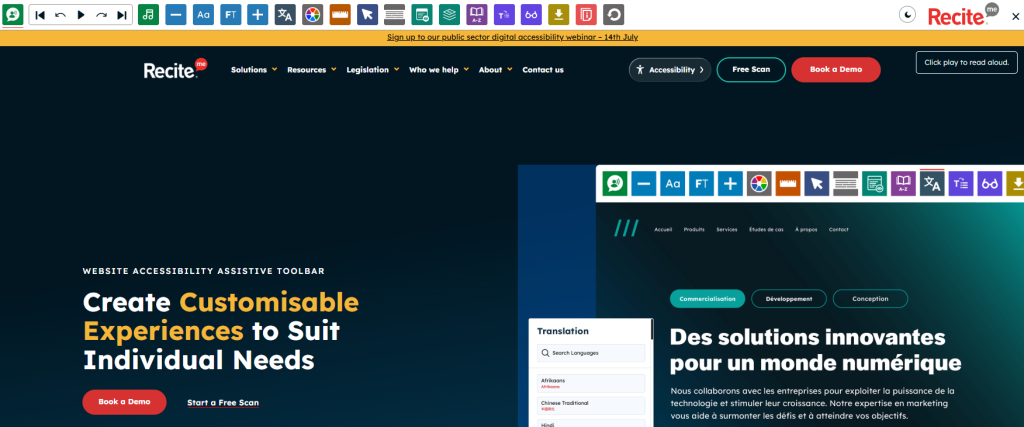
Task: Decrease text size with the minus icon
Action: pyautogui.click(x=176, y=14)
